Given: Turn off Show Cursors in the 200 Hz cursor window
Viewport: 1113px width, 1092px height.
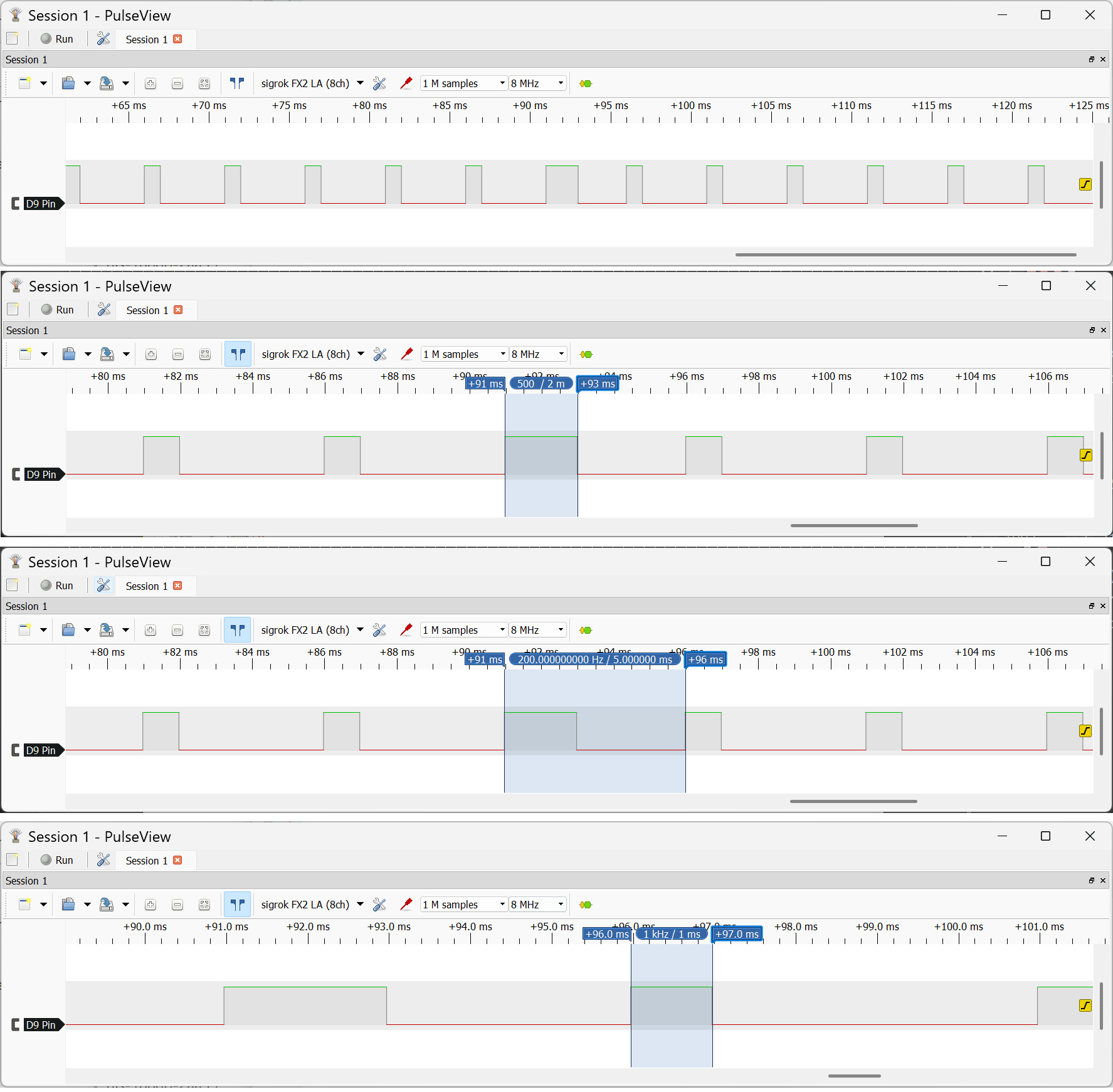Looking at the screenshot, I should coord(237,631).
